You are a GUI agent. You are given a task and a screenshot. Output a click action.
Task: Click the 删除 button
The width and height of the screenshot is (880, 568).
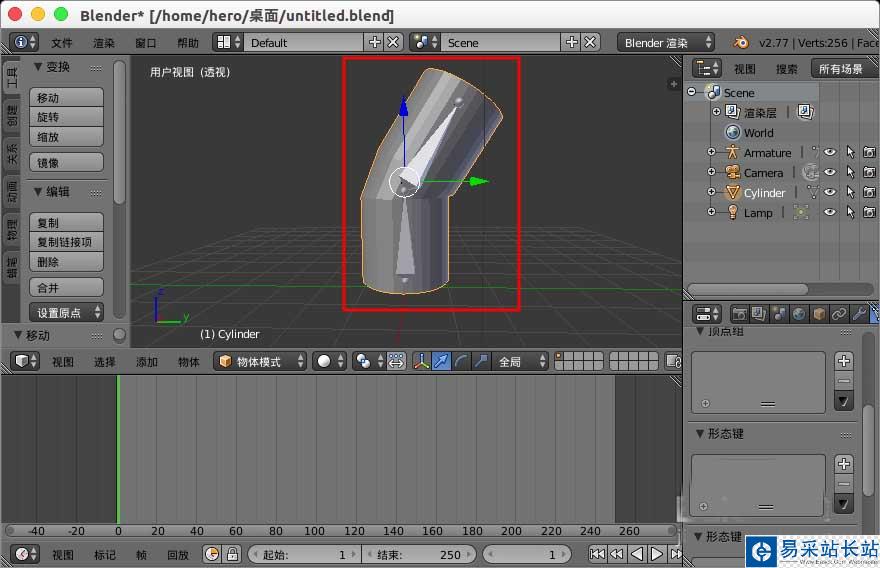[66, 262]
